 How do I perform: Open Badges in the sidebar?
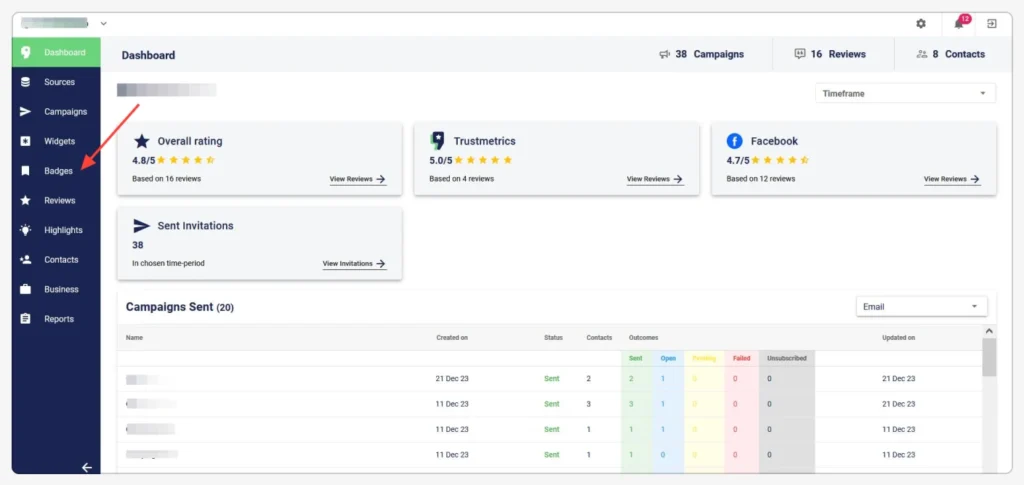pos(56,171)
